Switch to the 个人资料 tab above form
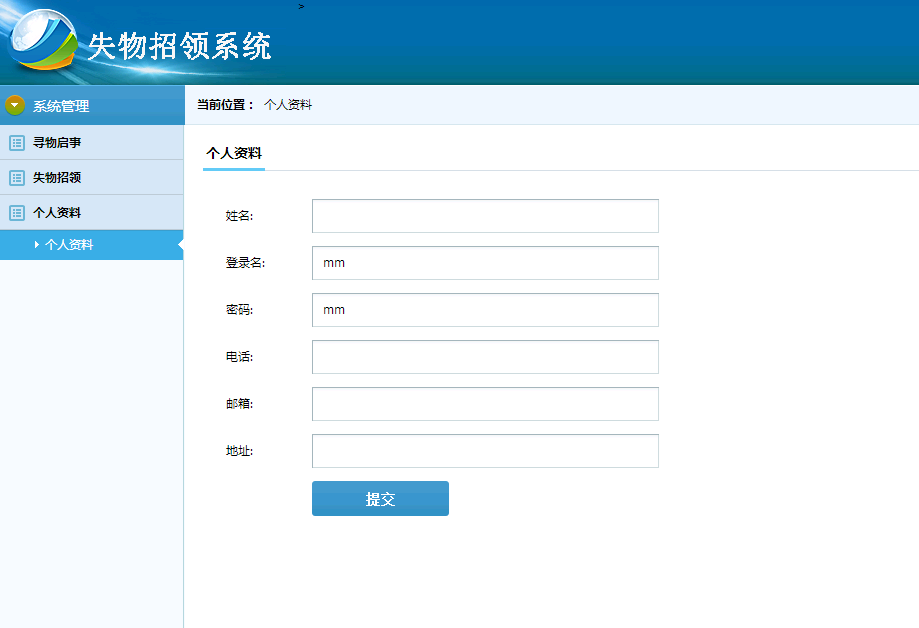Screen dimensions: 919x628 point(234,154)
